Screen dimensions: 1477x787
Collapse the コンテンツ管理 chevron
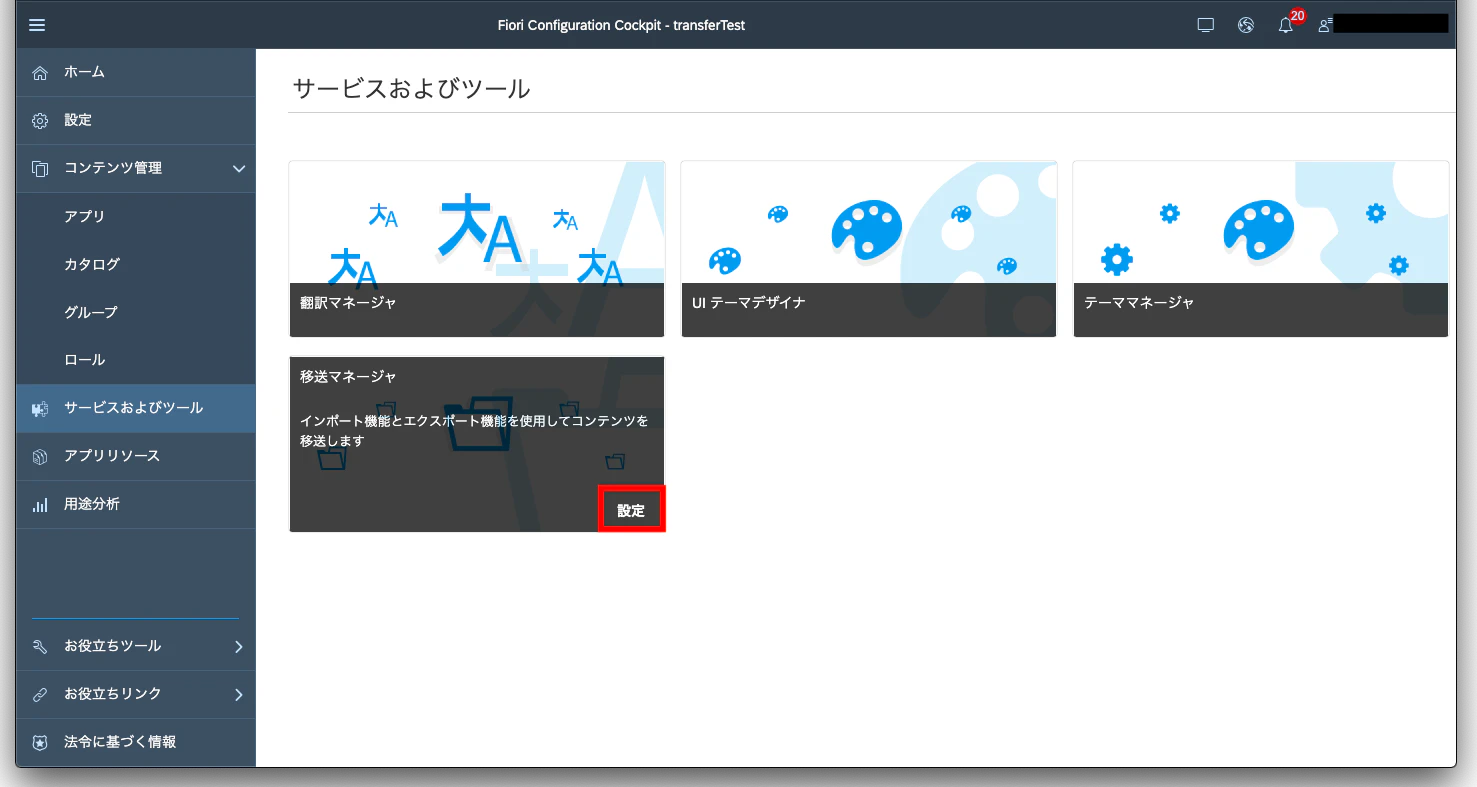point(238,169)
